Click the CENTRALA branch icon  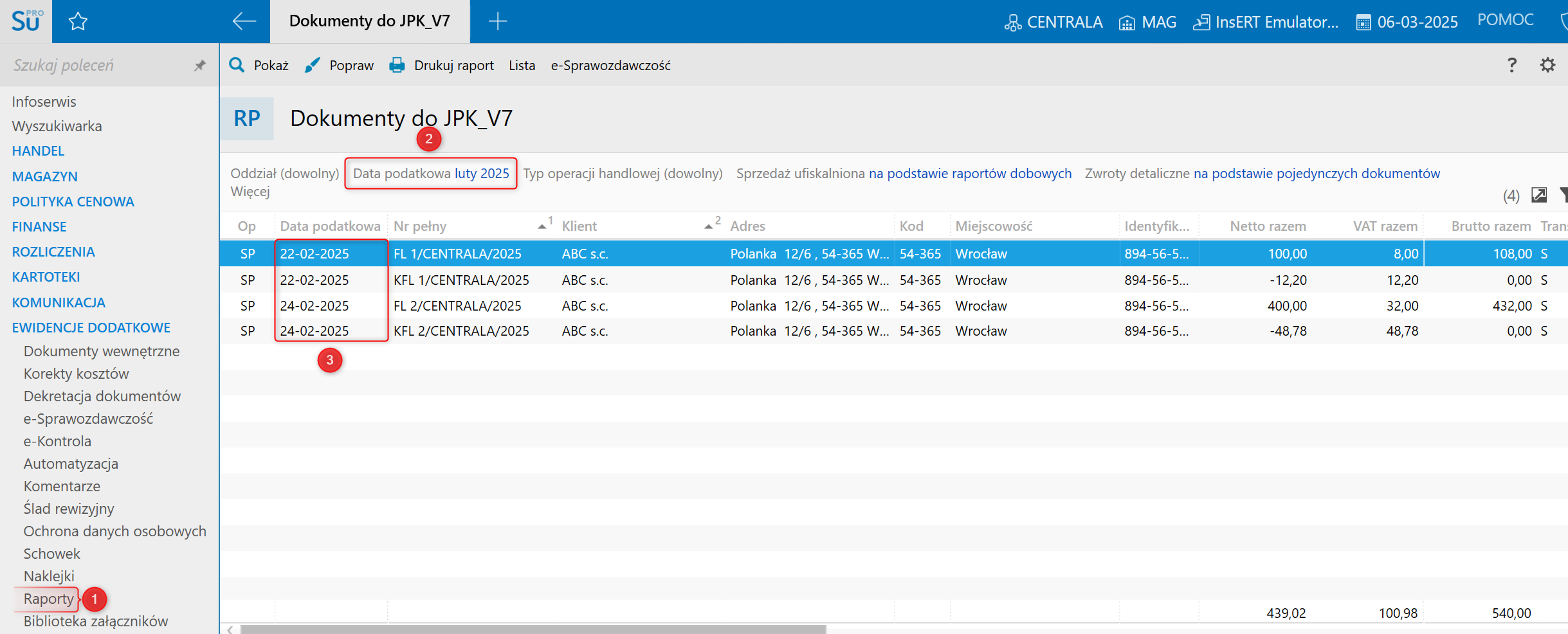1012,23
